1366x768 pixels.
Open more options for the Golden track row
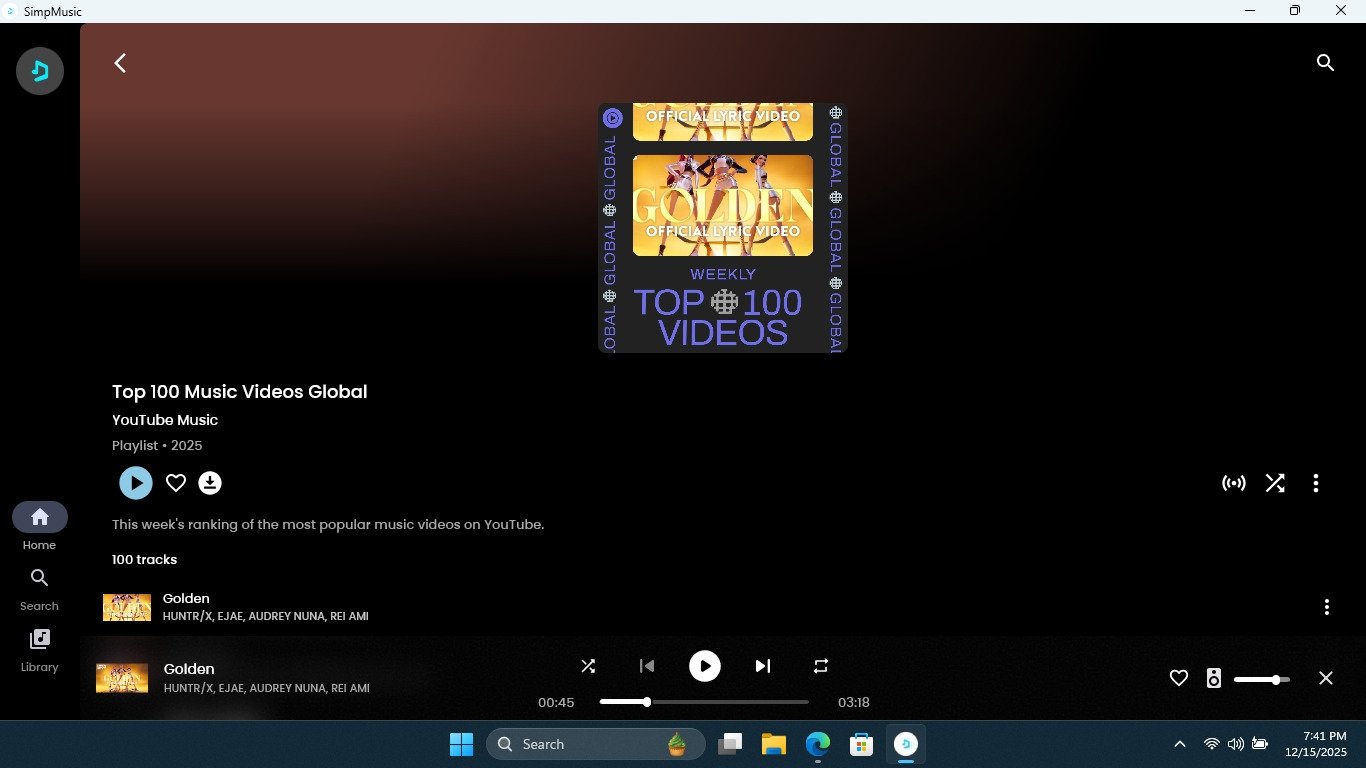pos(1326,607)
